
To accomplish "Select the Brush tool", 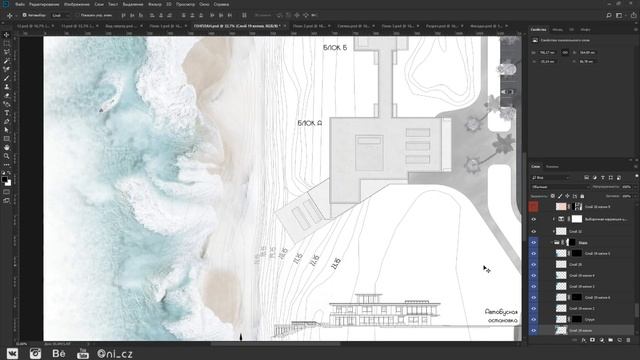I will pyautogui.click(x=7, y=78).
